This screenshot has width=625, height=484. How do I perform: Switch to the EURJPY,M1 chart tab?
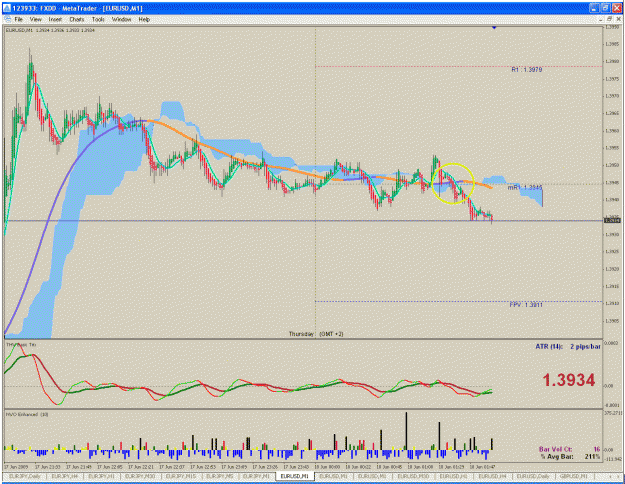(x=256, y=476)
